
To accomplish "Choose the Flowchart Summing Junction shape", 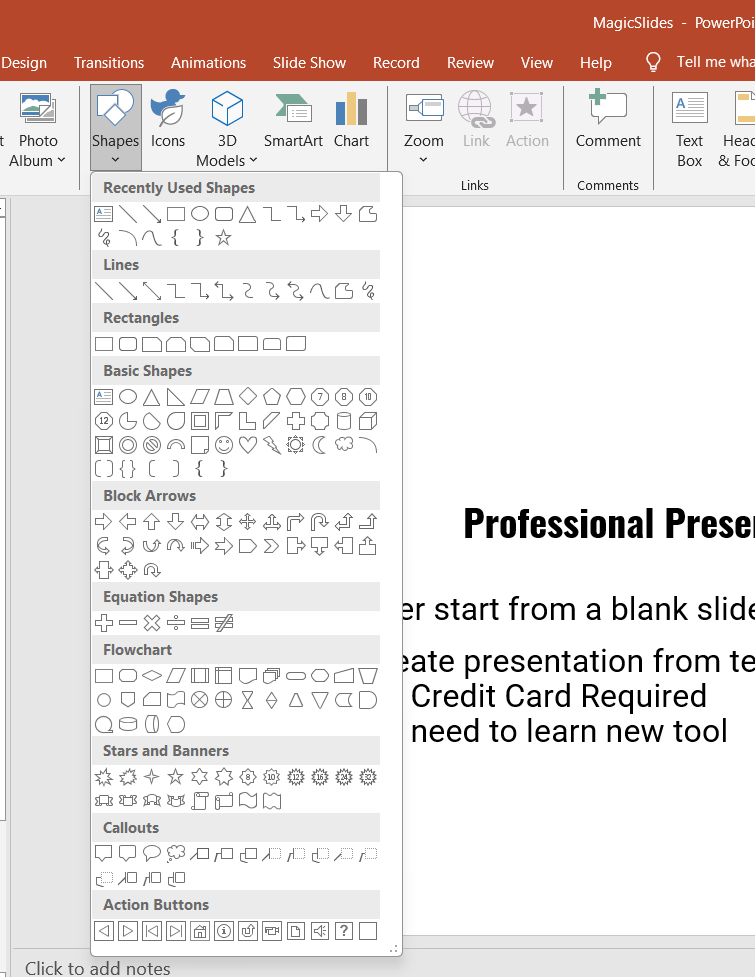I will point(199,700).
